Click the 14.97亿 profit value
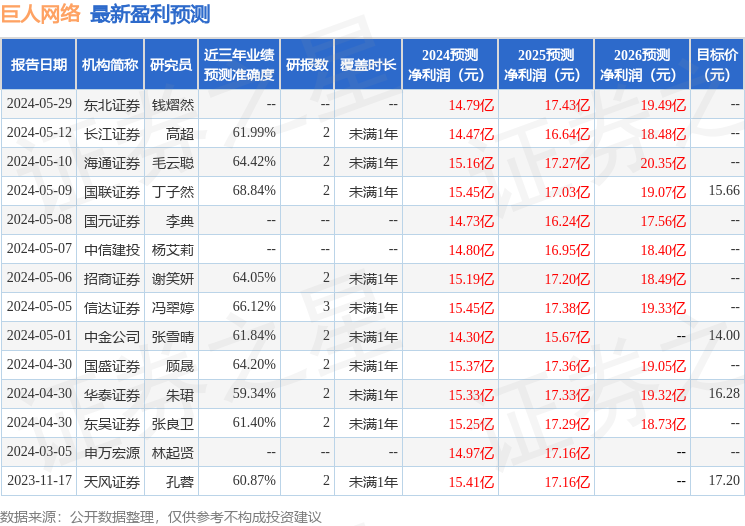Image resolution: width=745 pixels, height=526 pixels. pos(471,453)
